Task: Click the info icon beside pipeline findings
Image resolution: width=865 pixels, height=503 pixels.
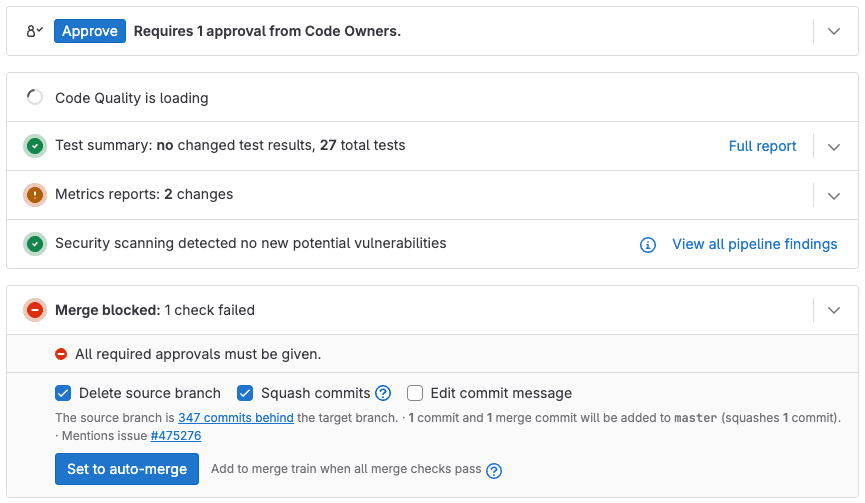Action: [x=648, y=245]
